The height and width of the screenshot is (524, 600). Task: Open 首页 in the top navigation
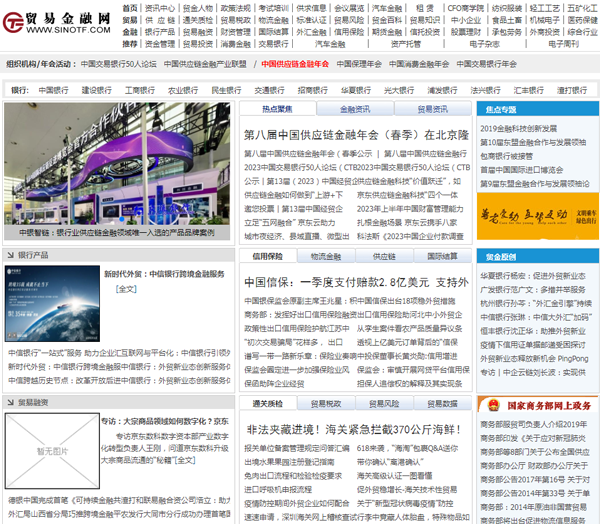pyautogui.click(x=130, y=8)
